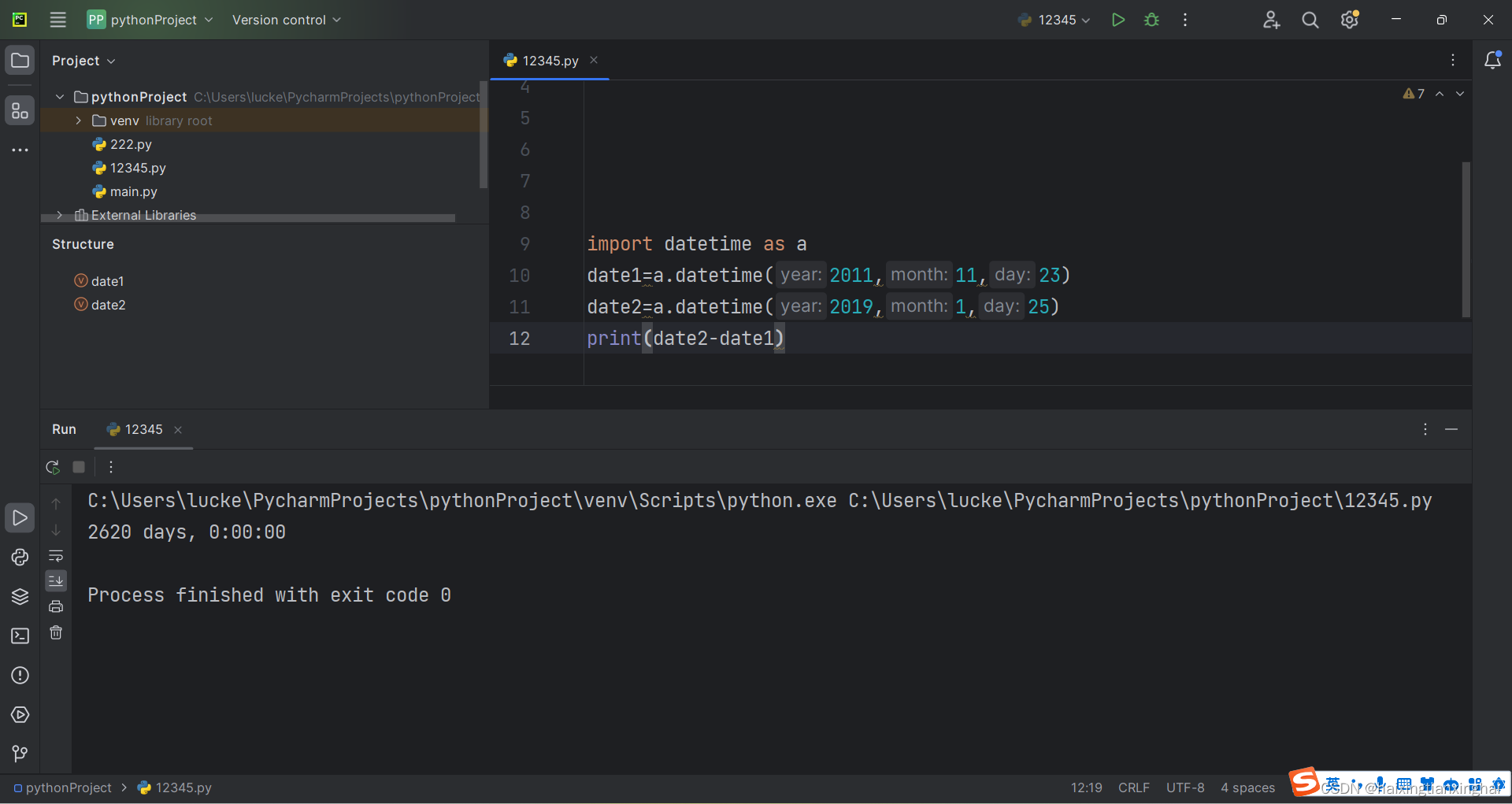This screenshot has width=1512, height=804.
Task: Open the Services tool window
Action: click(20, 714)
